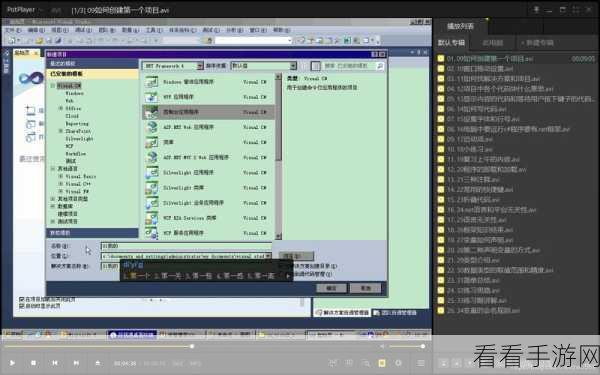
Task: Open the 文件 menu in Visual Studio
Action: coord(13,30)
